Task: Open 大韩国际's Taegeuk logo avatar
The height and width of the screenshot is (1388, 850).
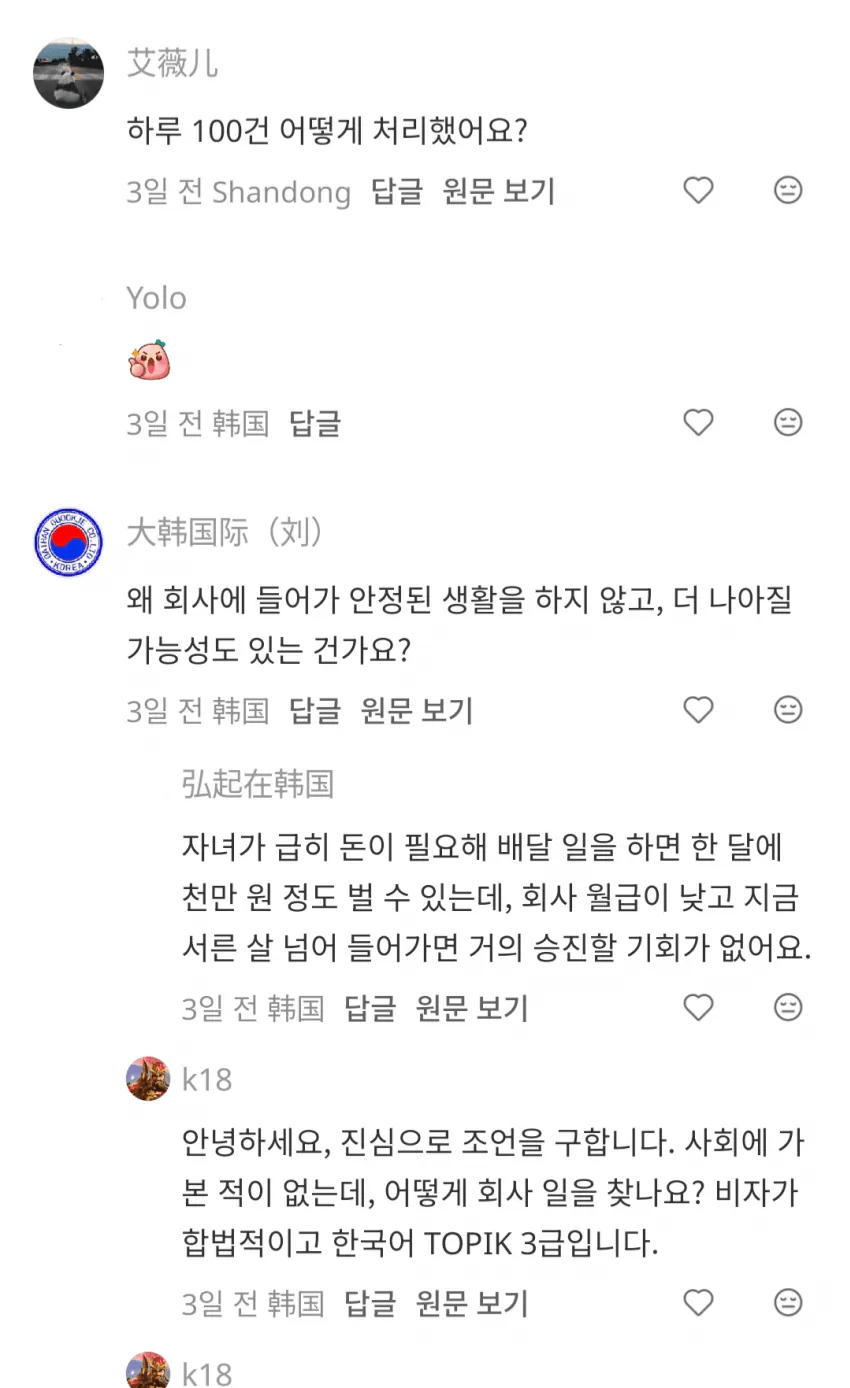Action: 68,543
